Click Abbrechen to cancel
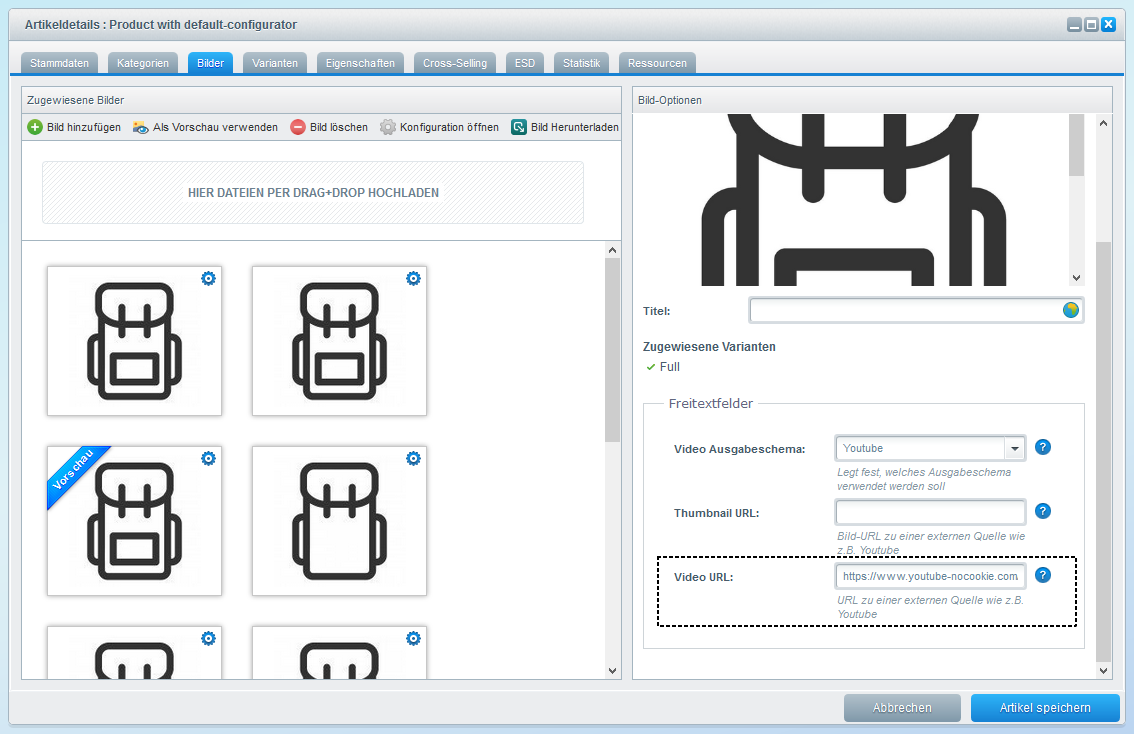Image resolution: width=1134 pixels, height=734 pixels. pos(902,708)
